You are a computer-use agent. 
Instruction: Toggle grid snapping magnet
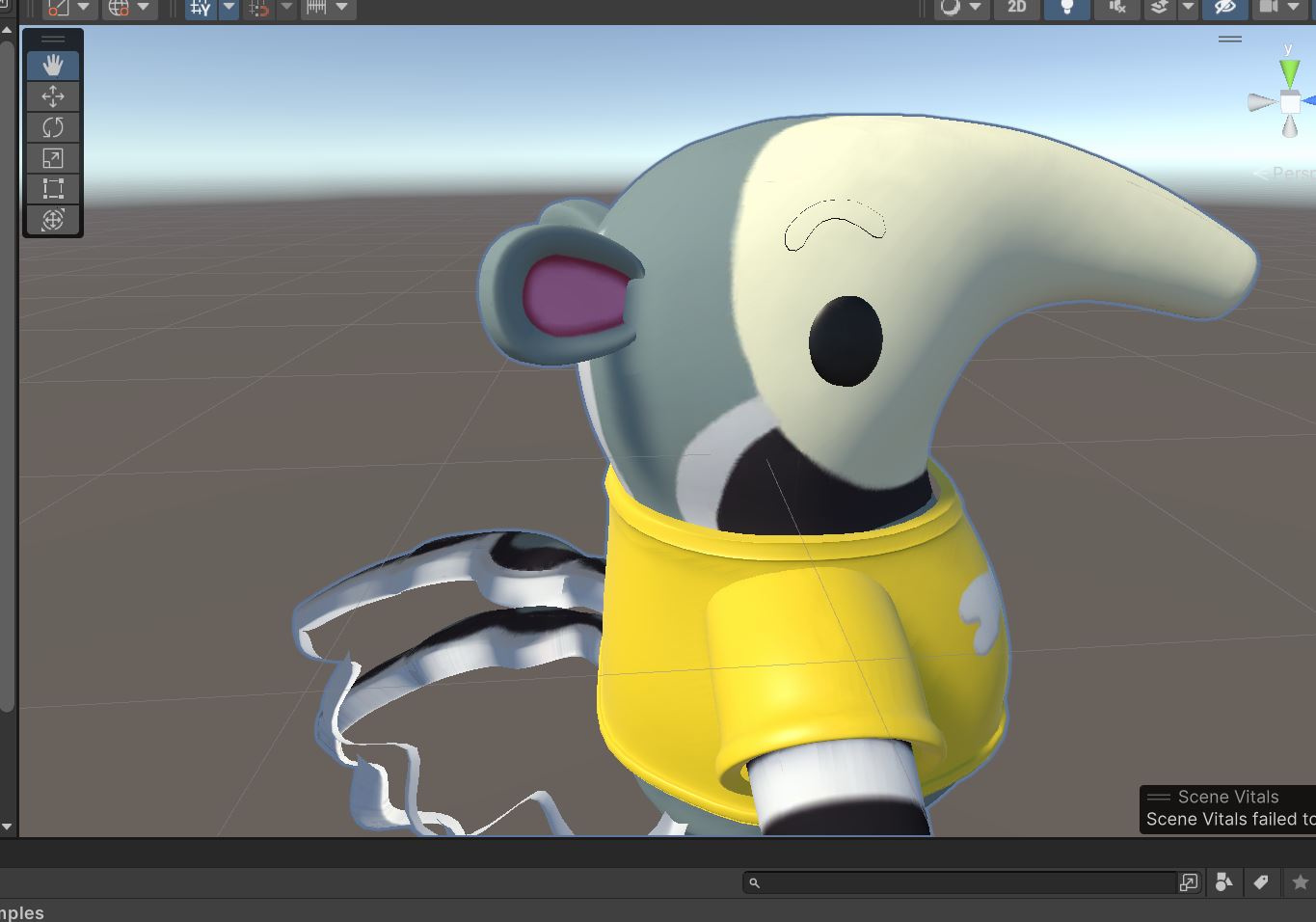click(x=258, y=9)
